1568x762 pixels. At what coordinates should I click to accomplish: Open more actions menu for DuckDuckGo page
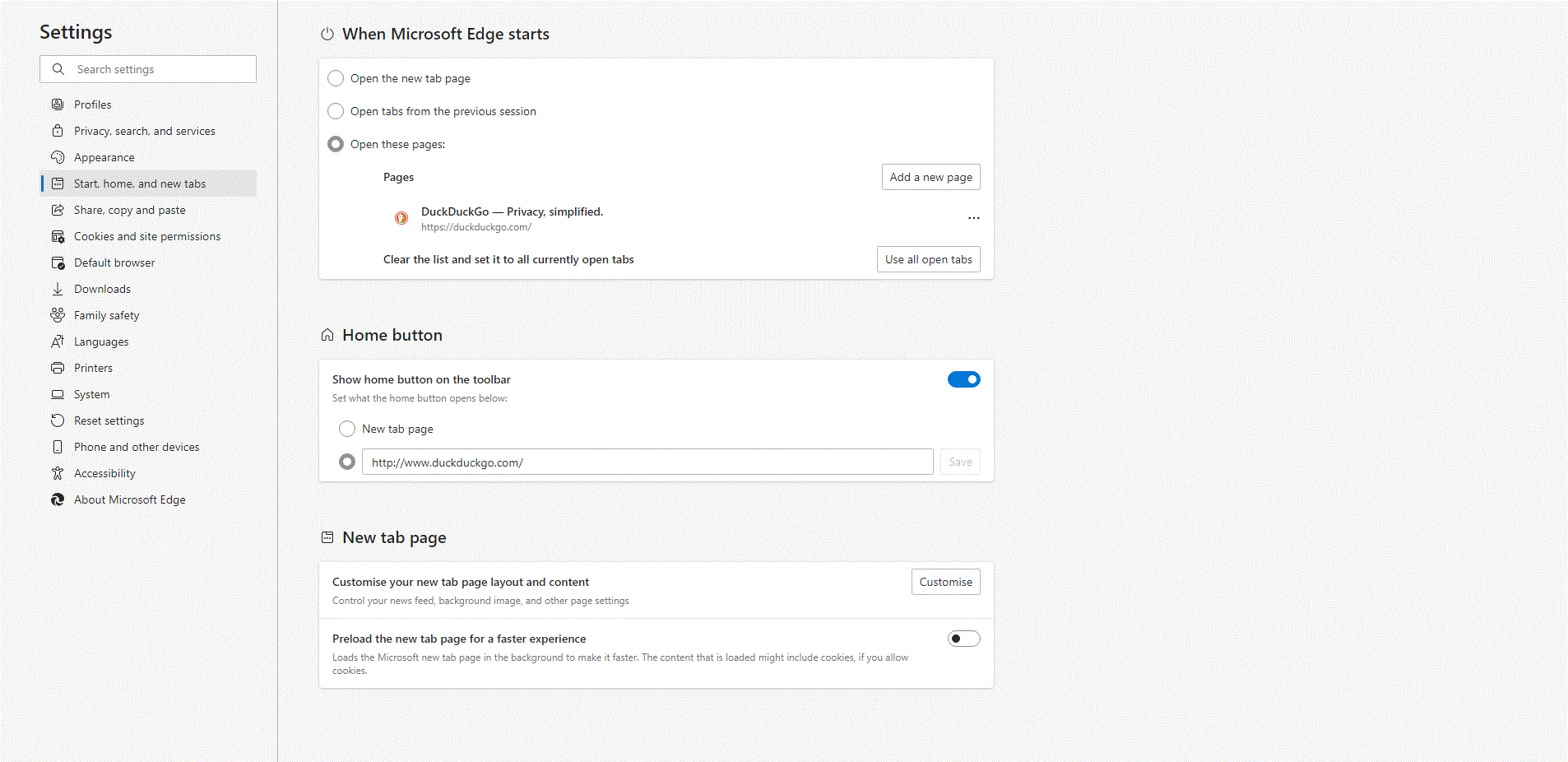click(973, 218)
